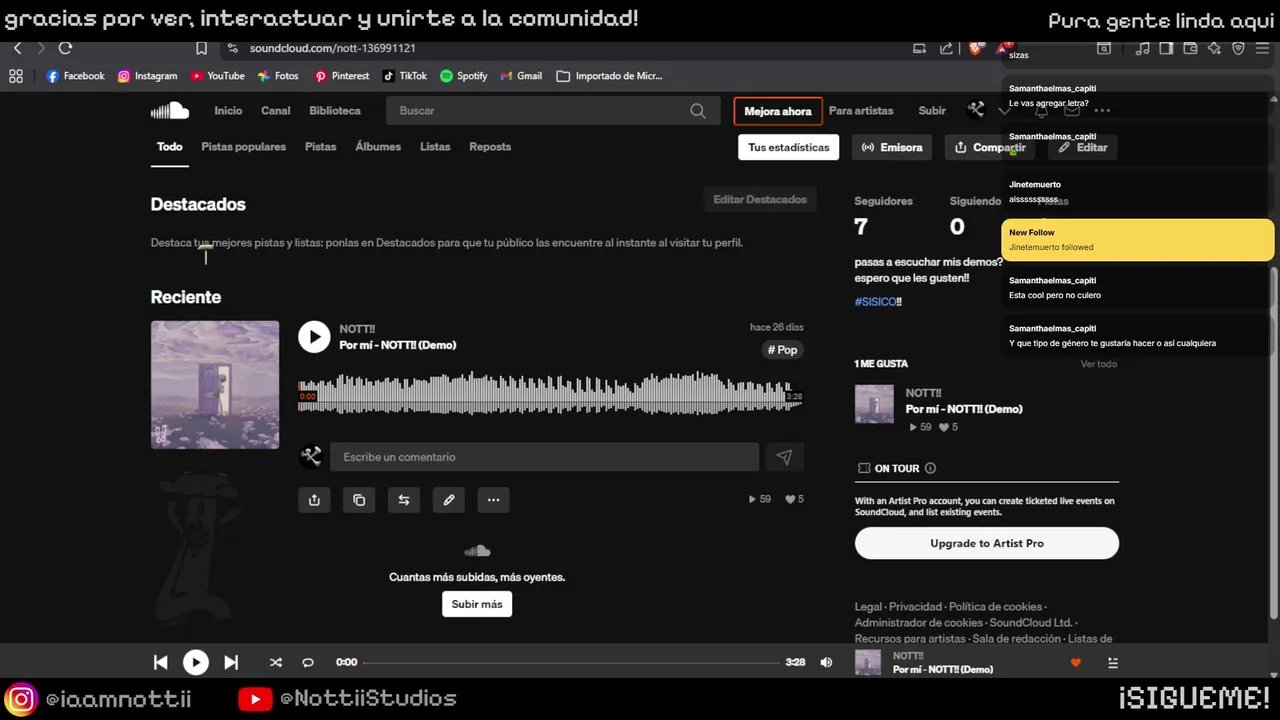Open the play queue icon in player
Image resolution: width=1280 pixels, height=720 pixels.
[1113, 663]
